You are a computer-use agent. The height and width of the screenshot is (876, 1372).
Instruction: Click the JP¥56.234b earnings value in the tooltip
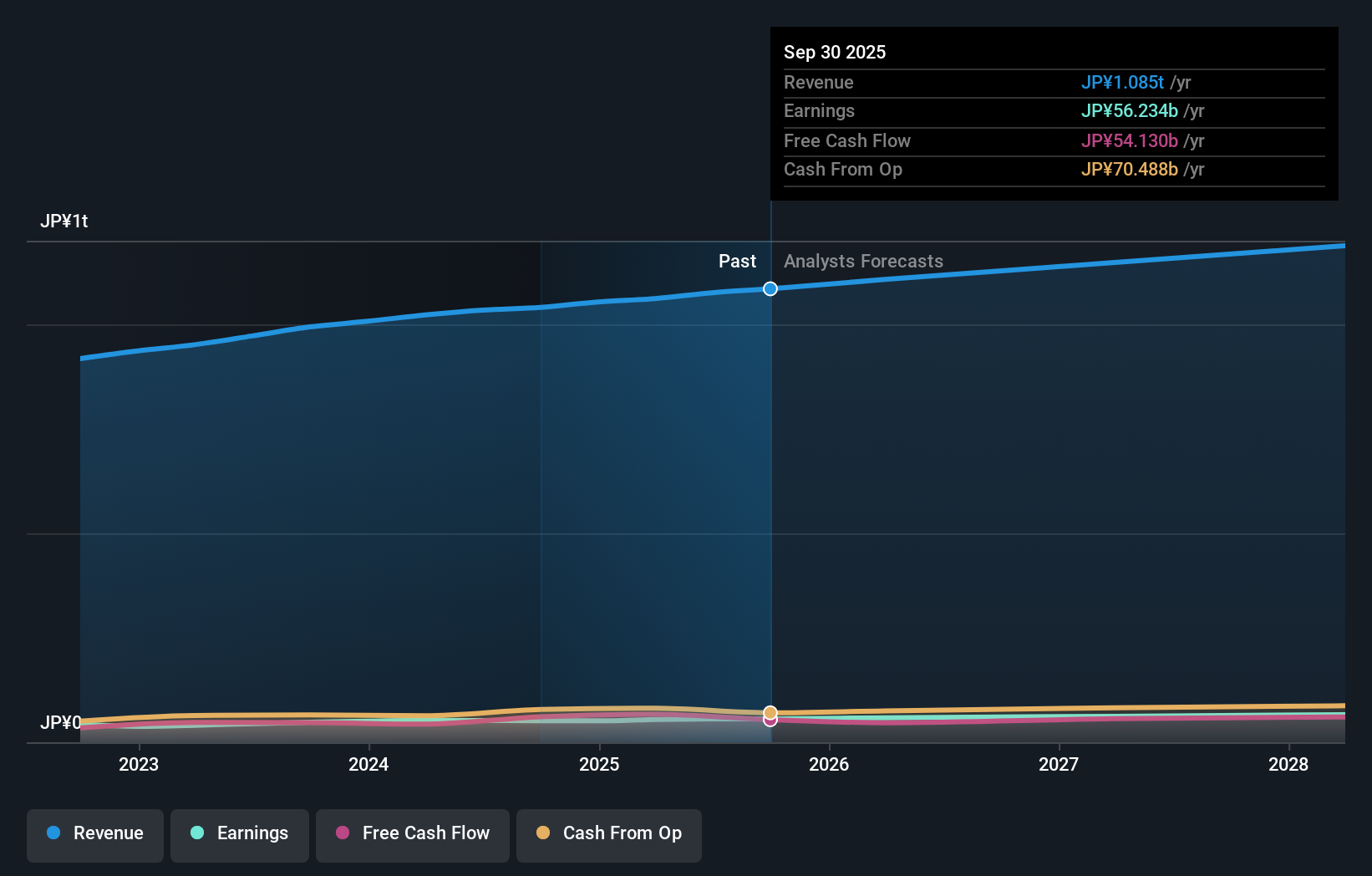[x=1131, y=110]
